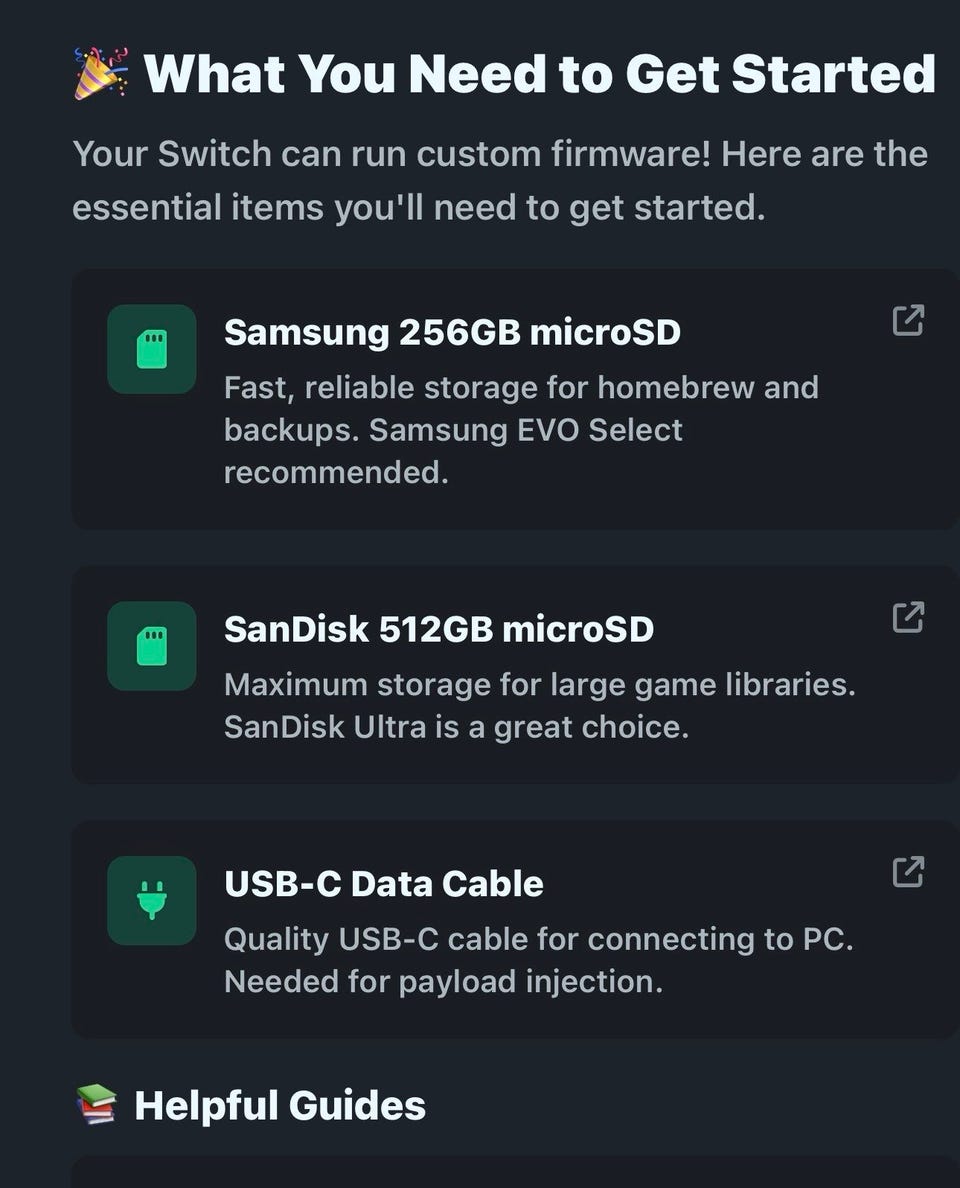The image size is (960, 1188).
Task: Select the Samsung 256GB microSD title
Action: (x=452, y=332)
